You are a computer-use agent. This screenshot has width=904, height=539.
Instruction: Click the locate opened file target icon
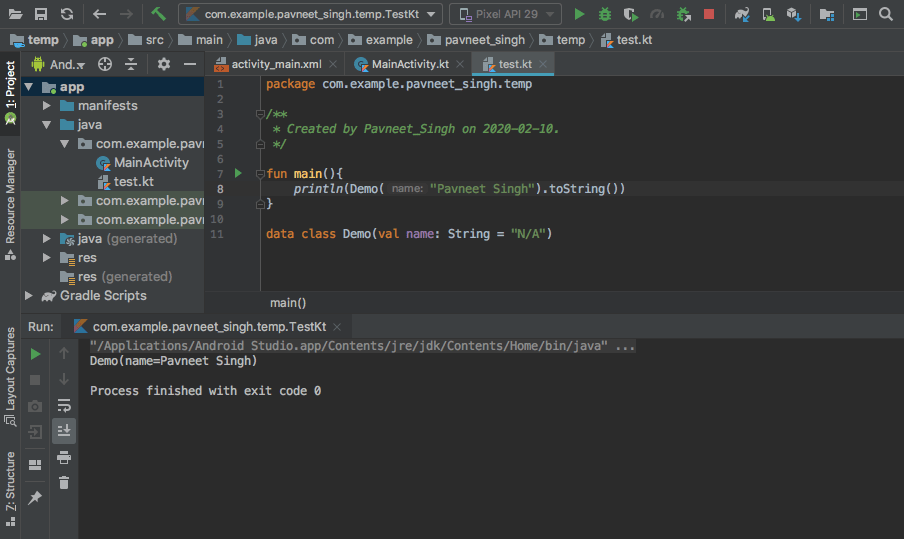tap(105, 64)
